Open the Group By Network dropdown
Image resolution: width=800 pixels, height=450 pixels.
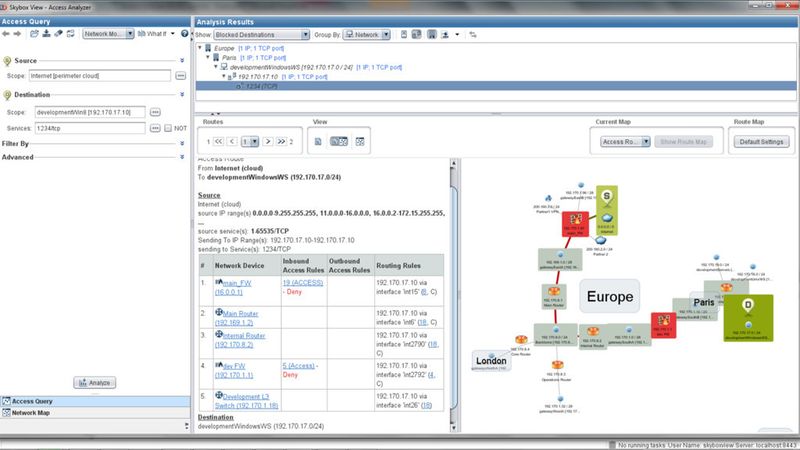(x=367, y=35)
